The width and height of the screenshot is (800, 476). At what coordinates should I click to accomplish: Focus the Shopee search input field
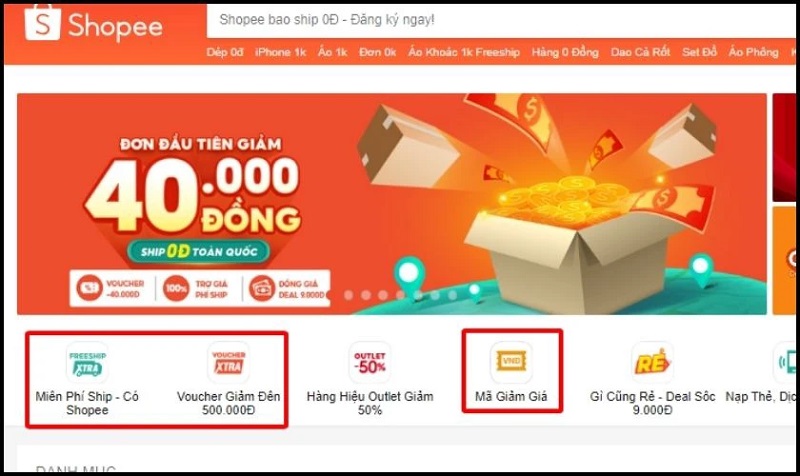coord(501,20)
